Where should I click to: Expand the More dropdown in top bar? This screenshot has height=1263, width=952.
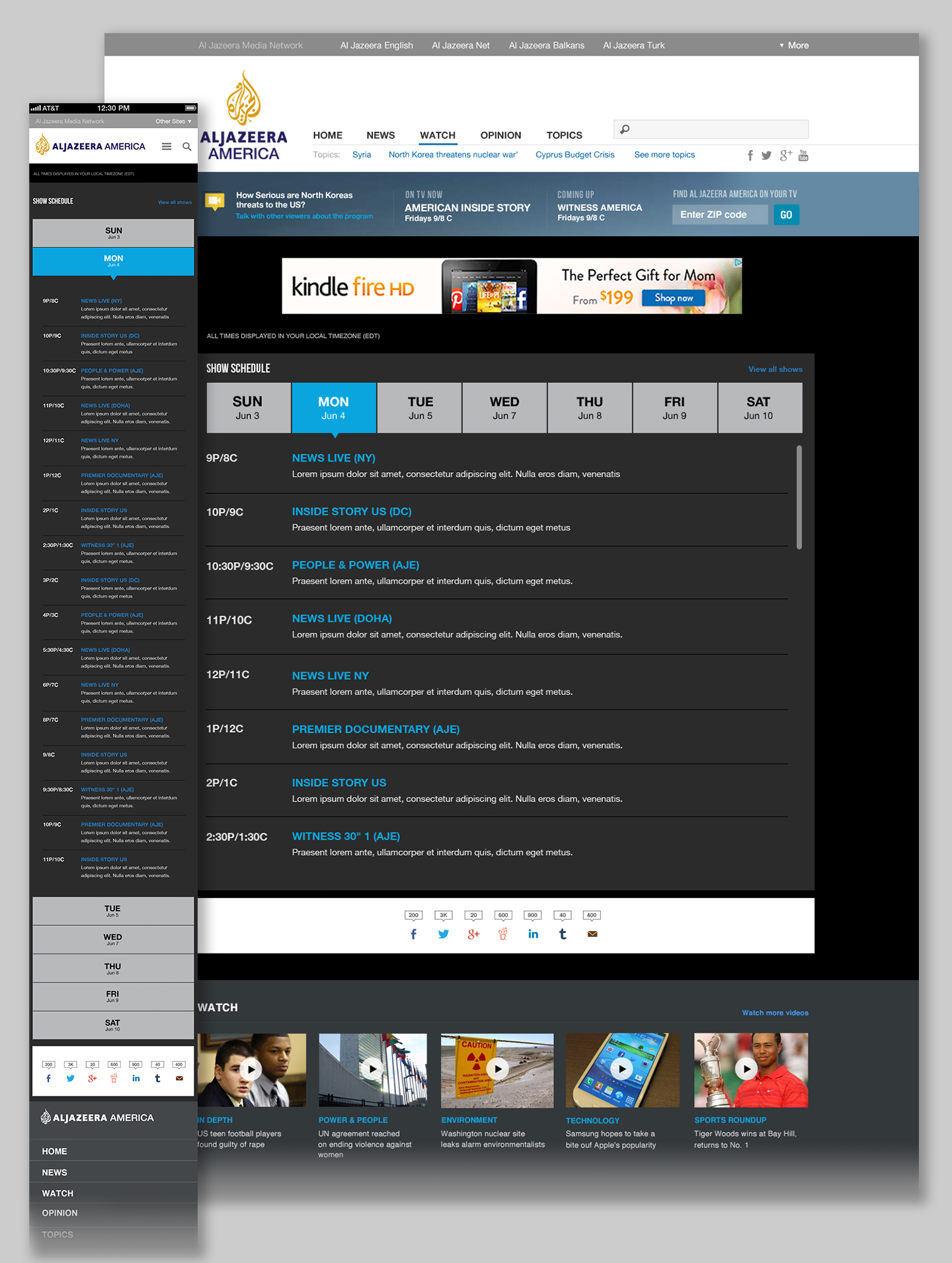(x=794, y=46)
